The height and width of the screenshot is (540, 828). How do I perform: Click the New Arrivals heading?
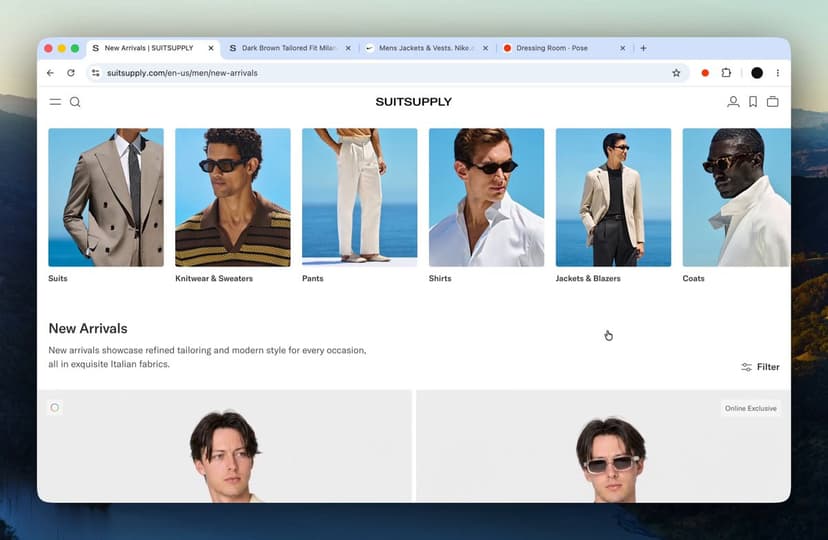point(88,328)
